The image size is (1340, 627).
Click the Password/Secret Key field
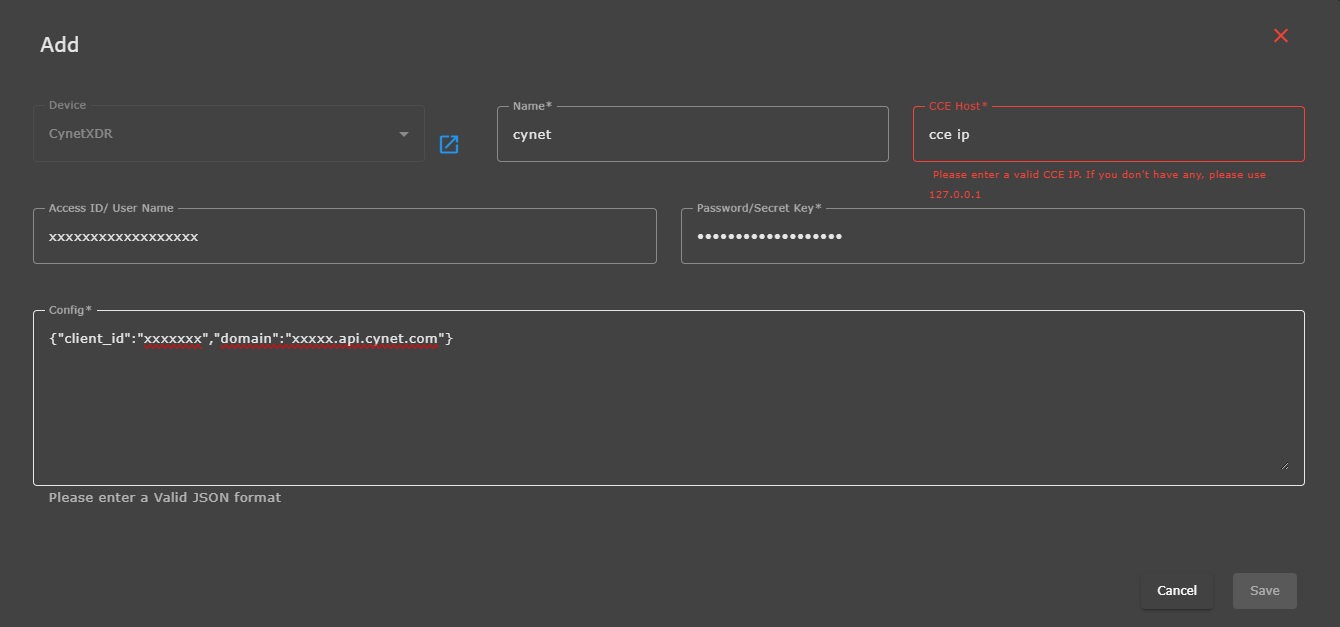(x=993, y=236)
